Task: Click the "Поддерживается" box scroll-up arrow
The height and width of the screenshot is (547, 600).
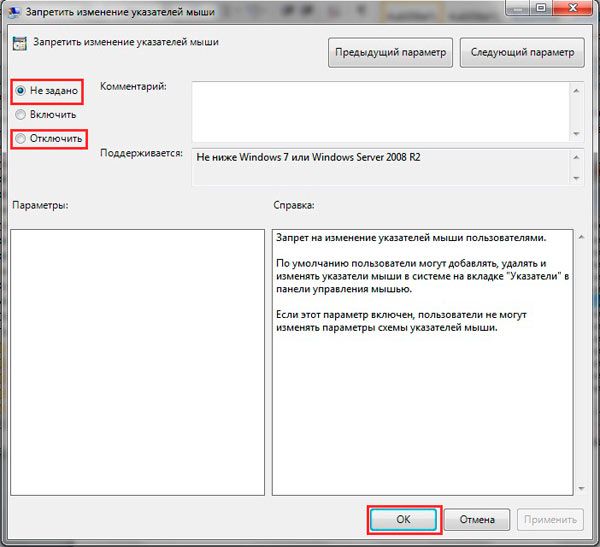Action: (x=576, y=157)
